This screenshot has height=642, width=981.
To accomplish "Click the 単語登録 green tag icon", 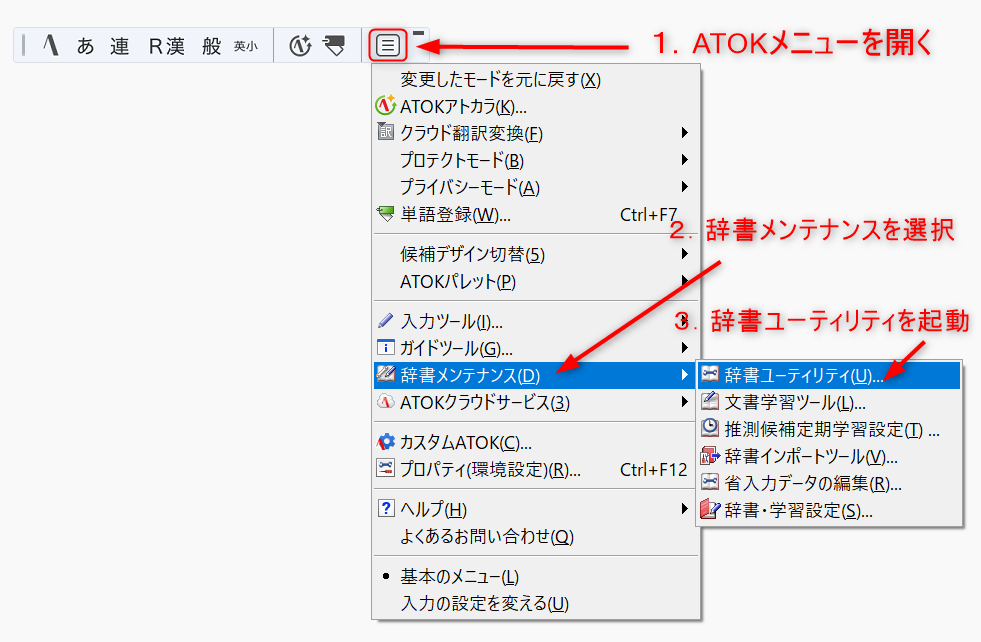I will tap(385, 214).
